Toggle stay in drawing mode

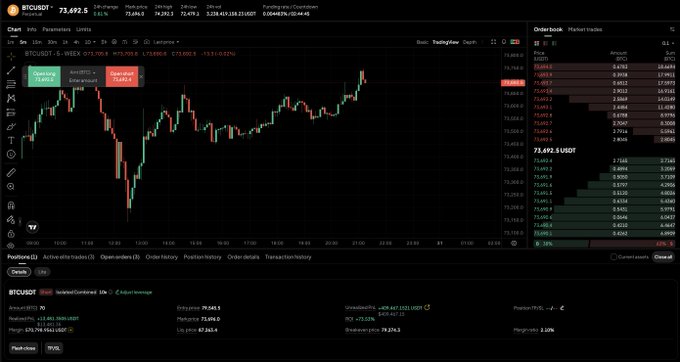tap(11, 219)
